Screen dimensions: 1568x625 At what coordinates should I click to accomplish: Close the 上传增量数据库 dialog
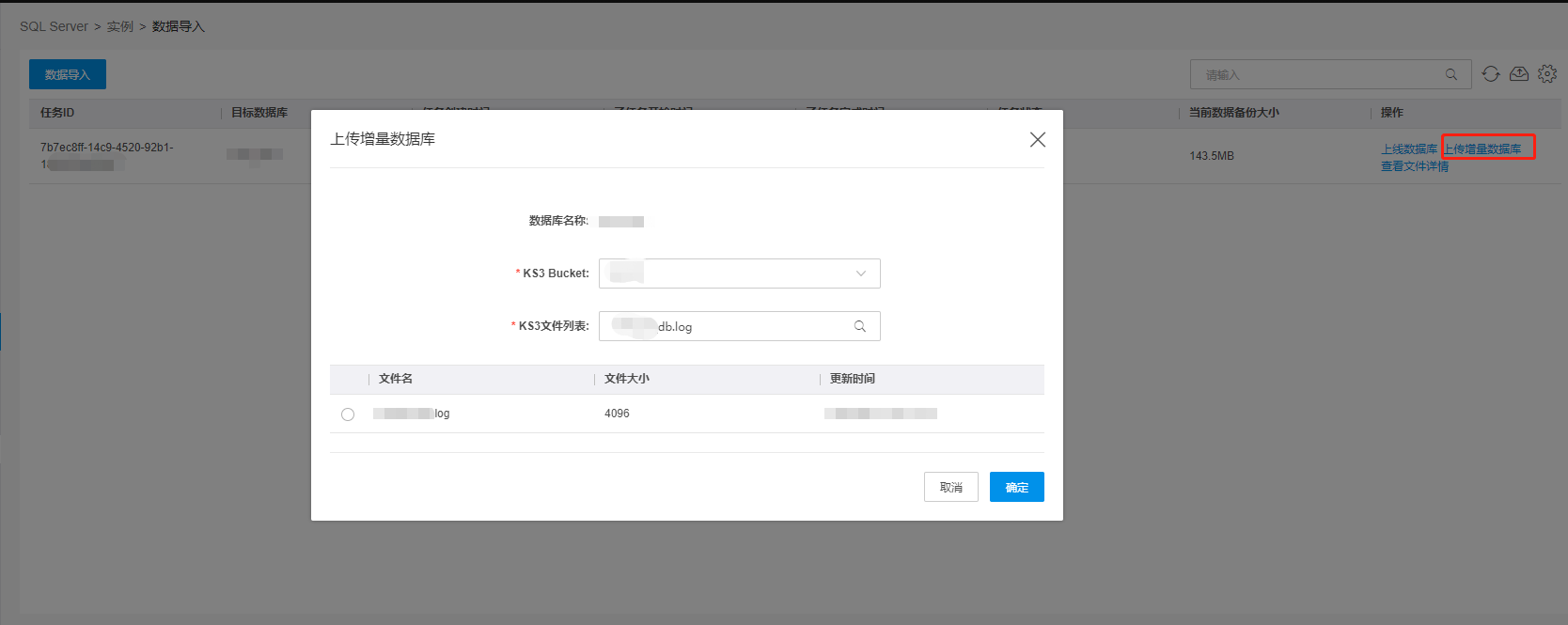(1037, 139)
